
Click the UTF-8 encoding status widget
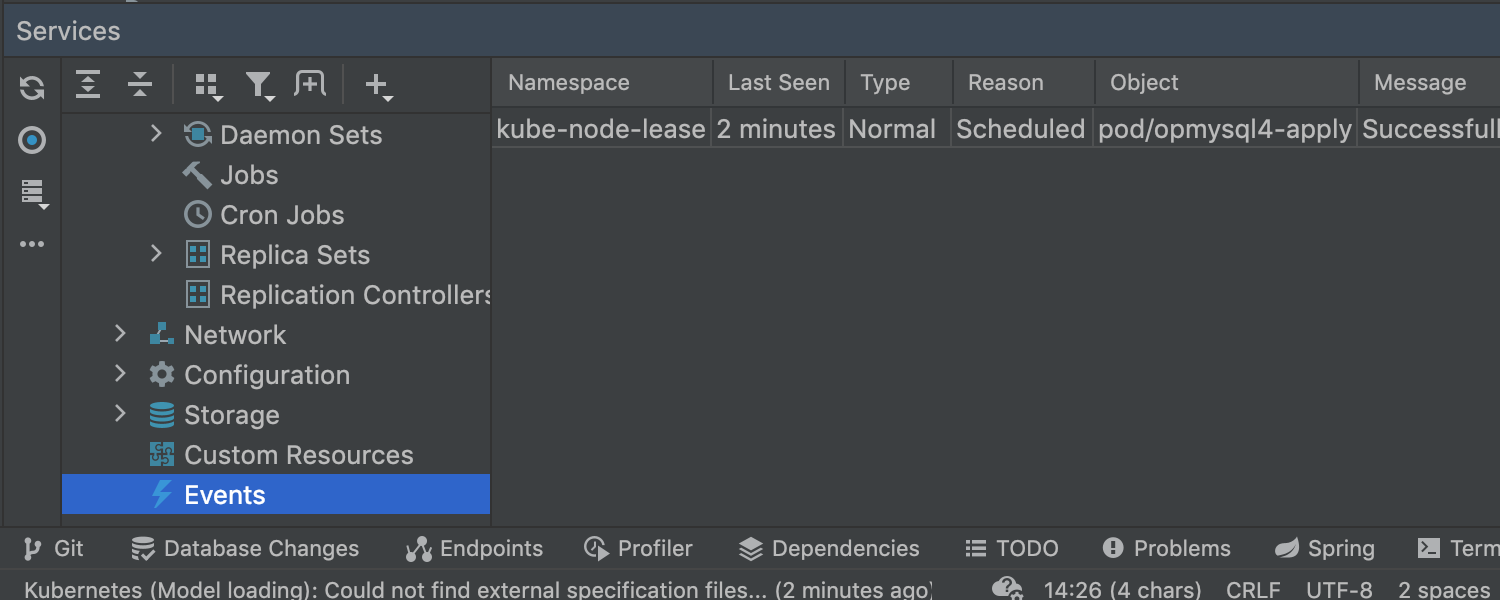coord(1339,589)
